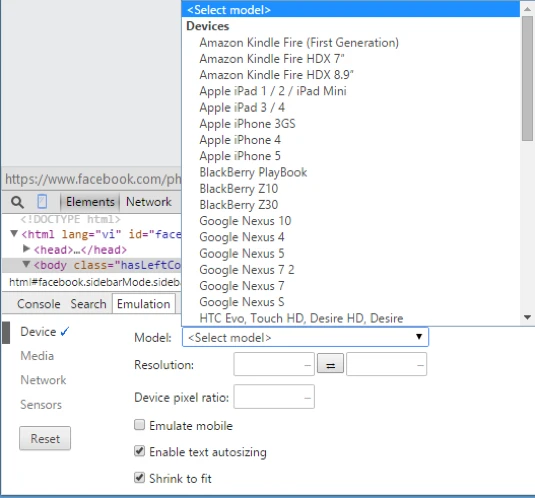Click the scrollbar up arrow in device list
The height and width of the screenshot is (498, 535).
click(x=527, y=9)
